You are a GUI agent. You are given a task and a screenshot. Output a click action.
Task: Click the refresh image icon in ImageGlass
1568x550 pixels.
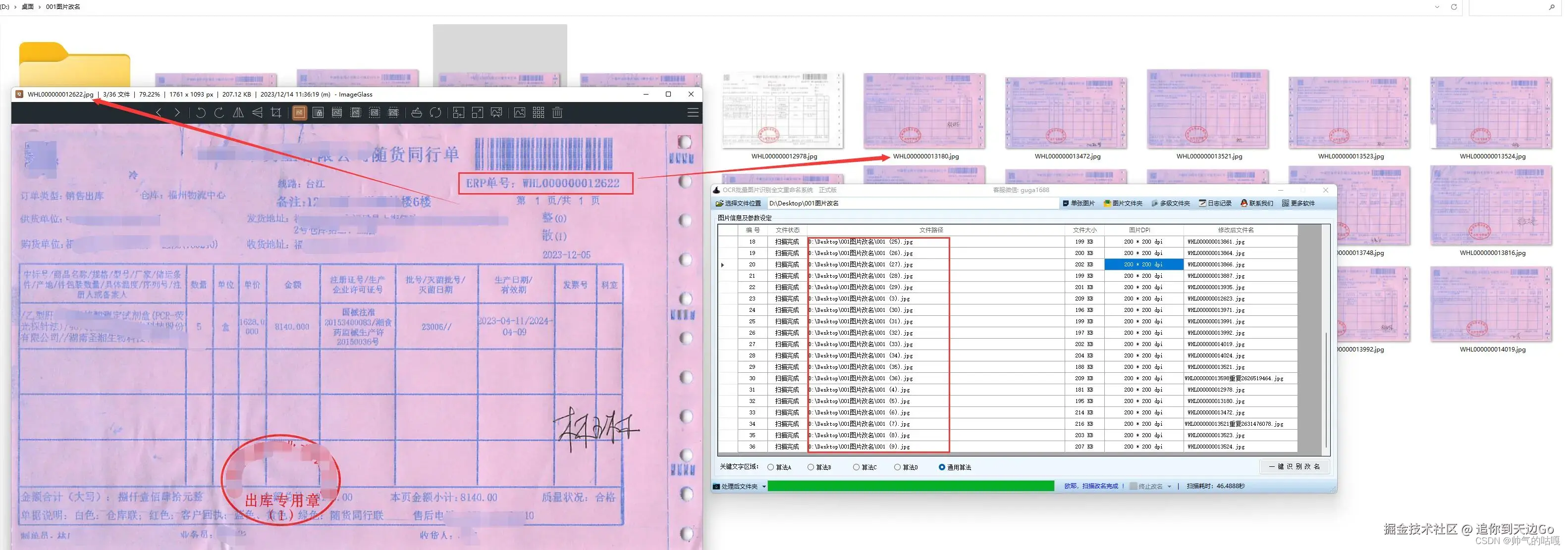point(435,112)
